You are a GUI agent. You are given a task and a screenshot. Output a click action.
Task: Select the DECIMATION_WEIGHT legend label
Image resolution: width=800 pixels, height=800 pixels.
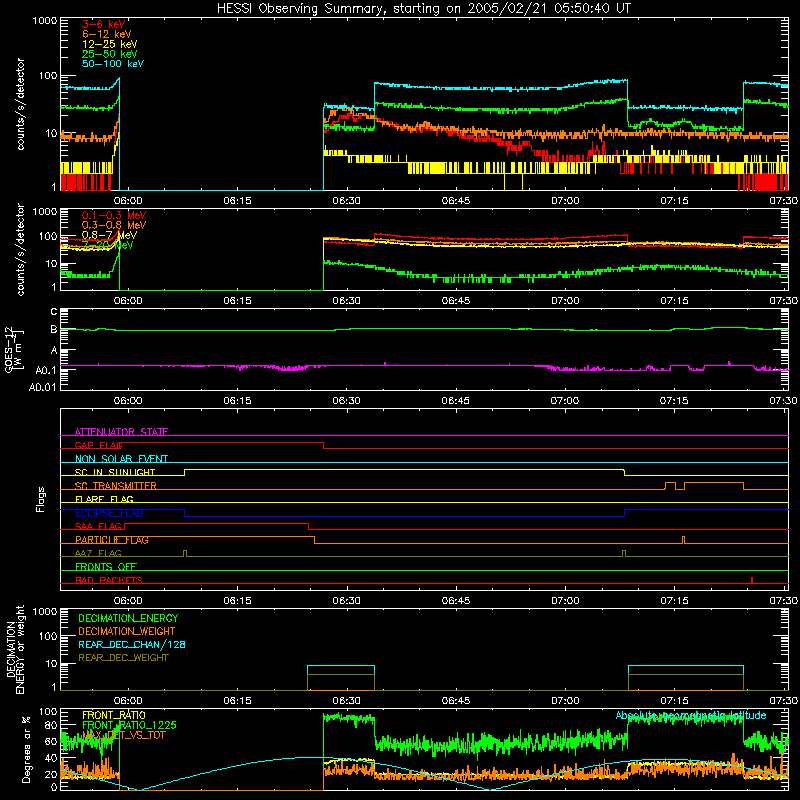127,632
